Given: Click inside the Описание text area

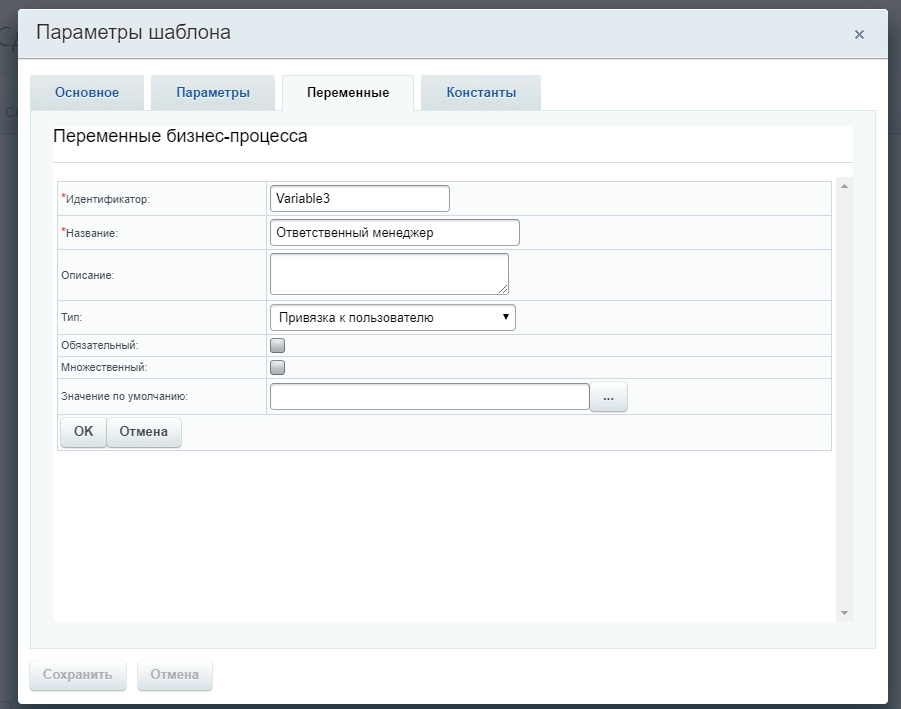Looking at the screenshot, I should point(389,273).
